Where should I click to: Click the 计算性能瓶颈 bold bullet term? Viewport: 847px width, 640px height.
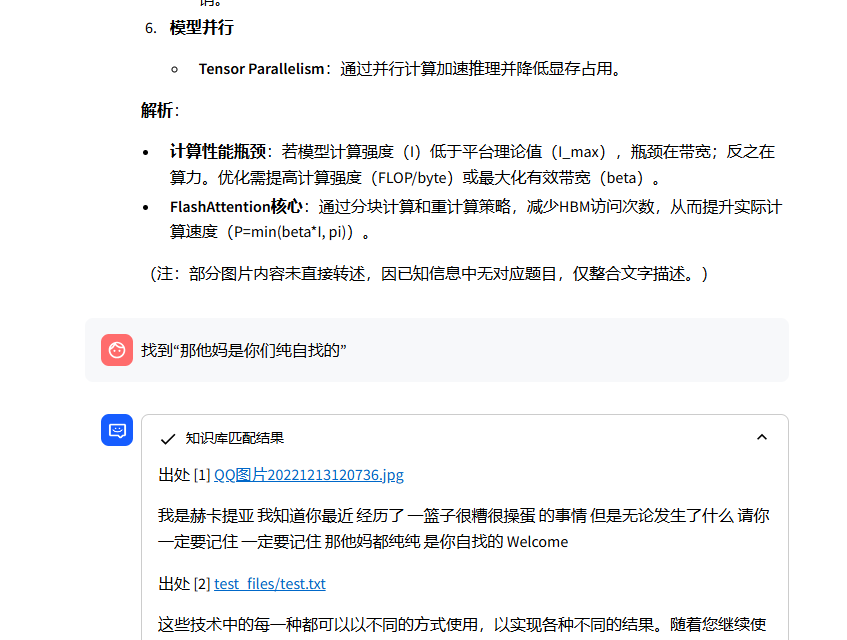(217, 152)
